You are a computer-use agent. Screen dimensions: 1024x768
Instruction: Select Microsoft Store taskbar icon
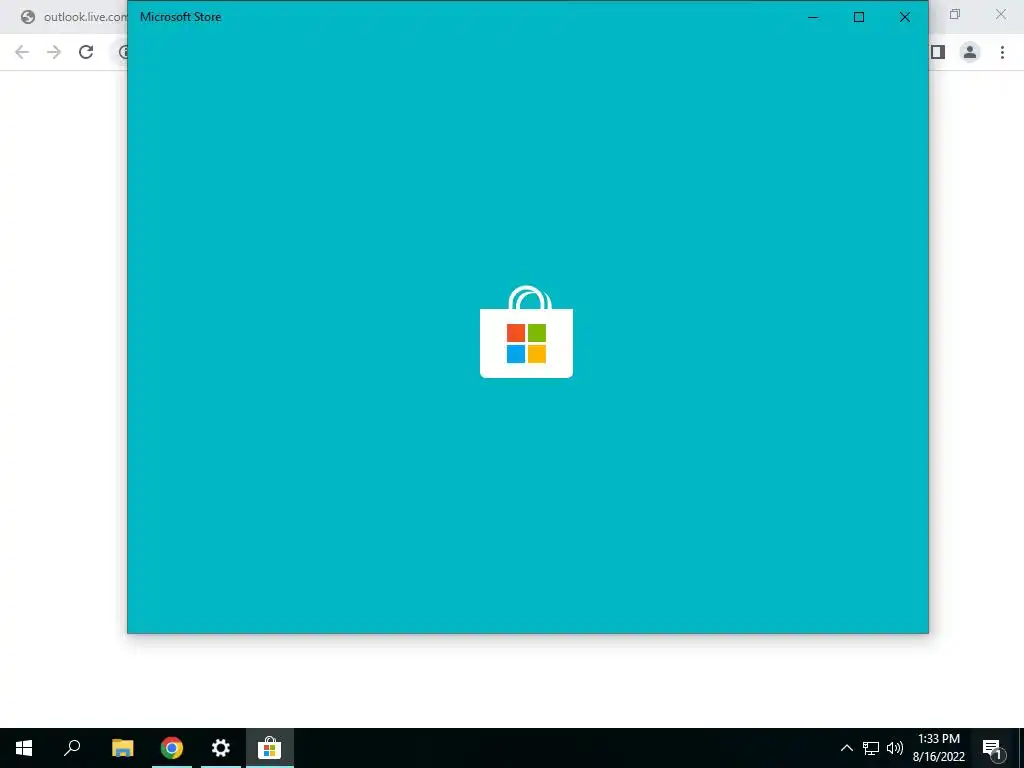click(270, 748)
